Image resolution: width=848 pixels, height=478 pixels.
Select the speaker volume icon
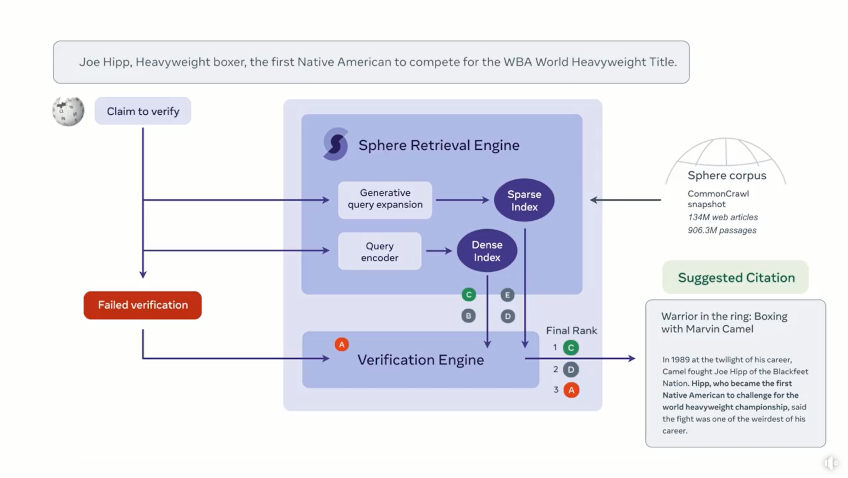pyautogui.click(x=832, y=463)
